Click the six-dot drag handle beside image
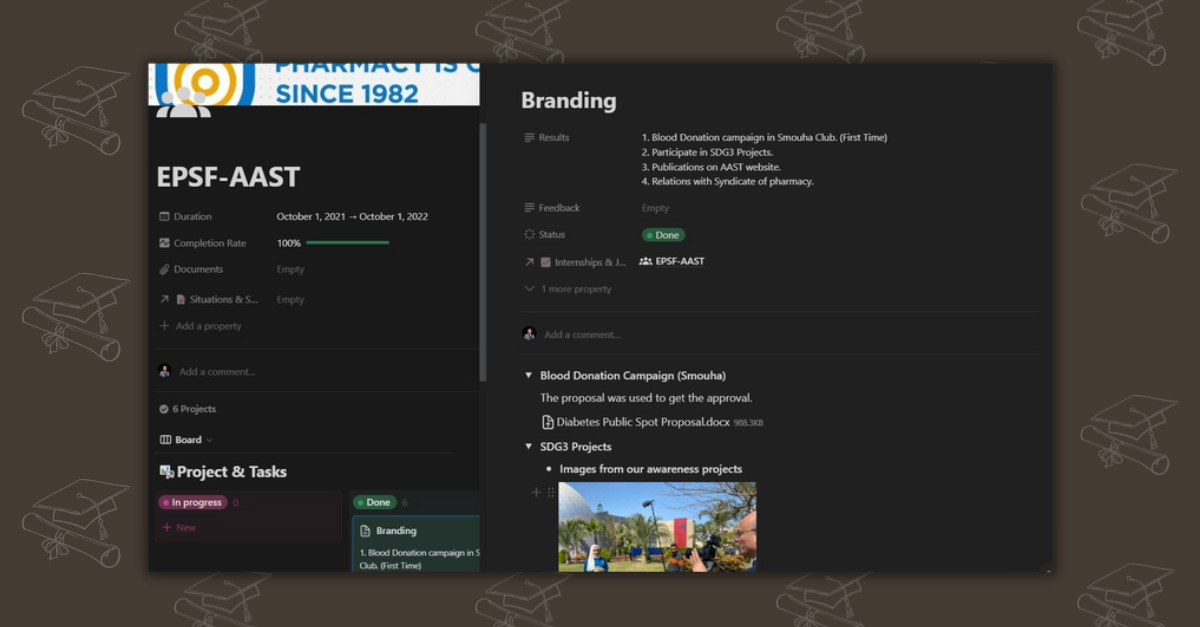 550,492
